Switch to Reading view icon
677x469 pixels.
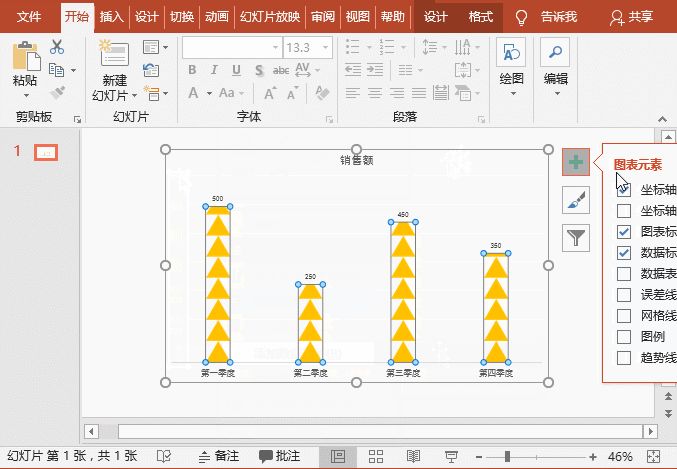pyautogui.click(x=413, y=456)
